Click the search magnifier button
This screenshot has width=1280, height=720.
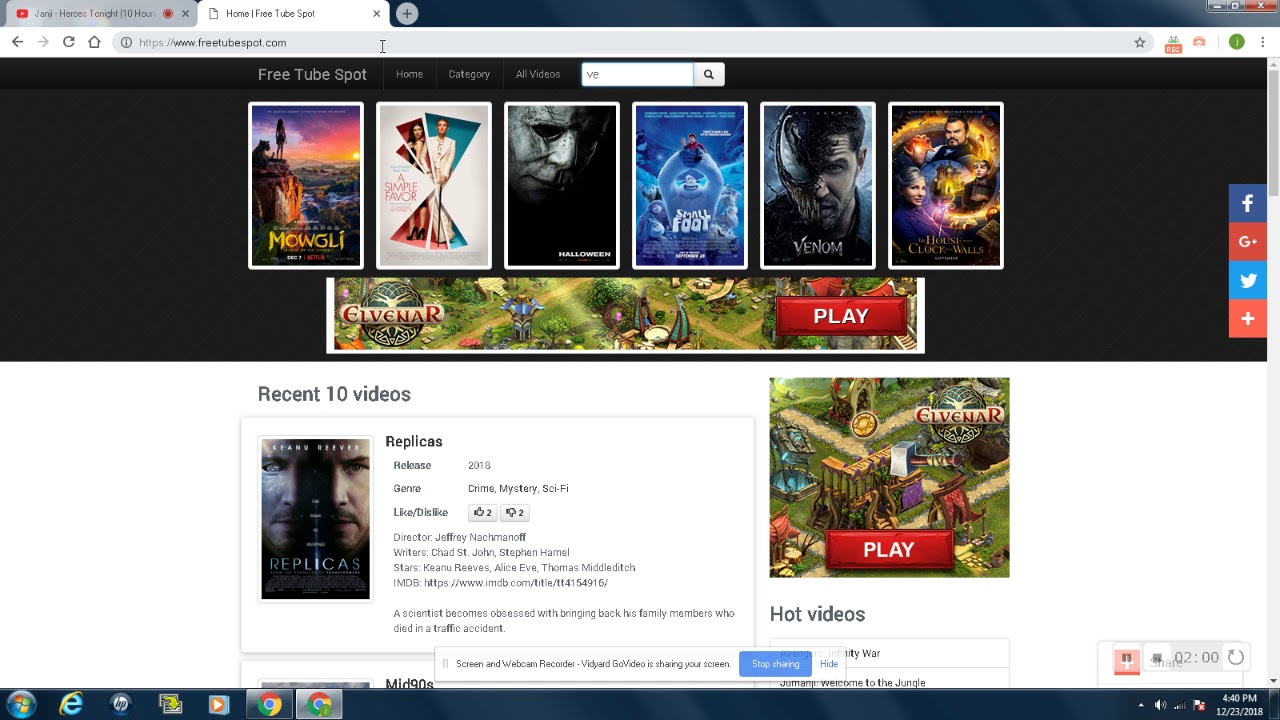[x=708, y=74]
